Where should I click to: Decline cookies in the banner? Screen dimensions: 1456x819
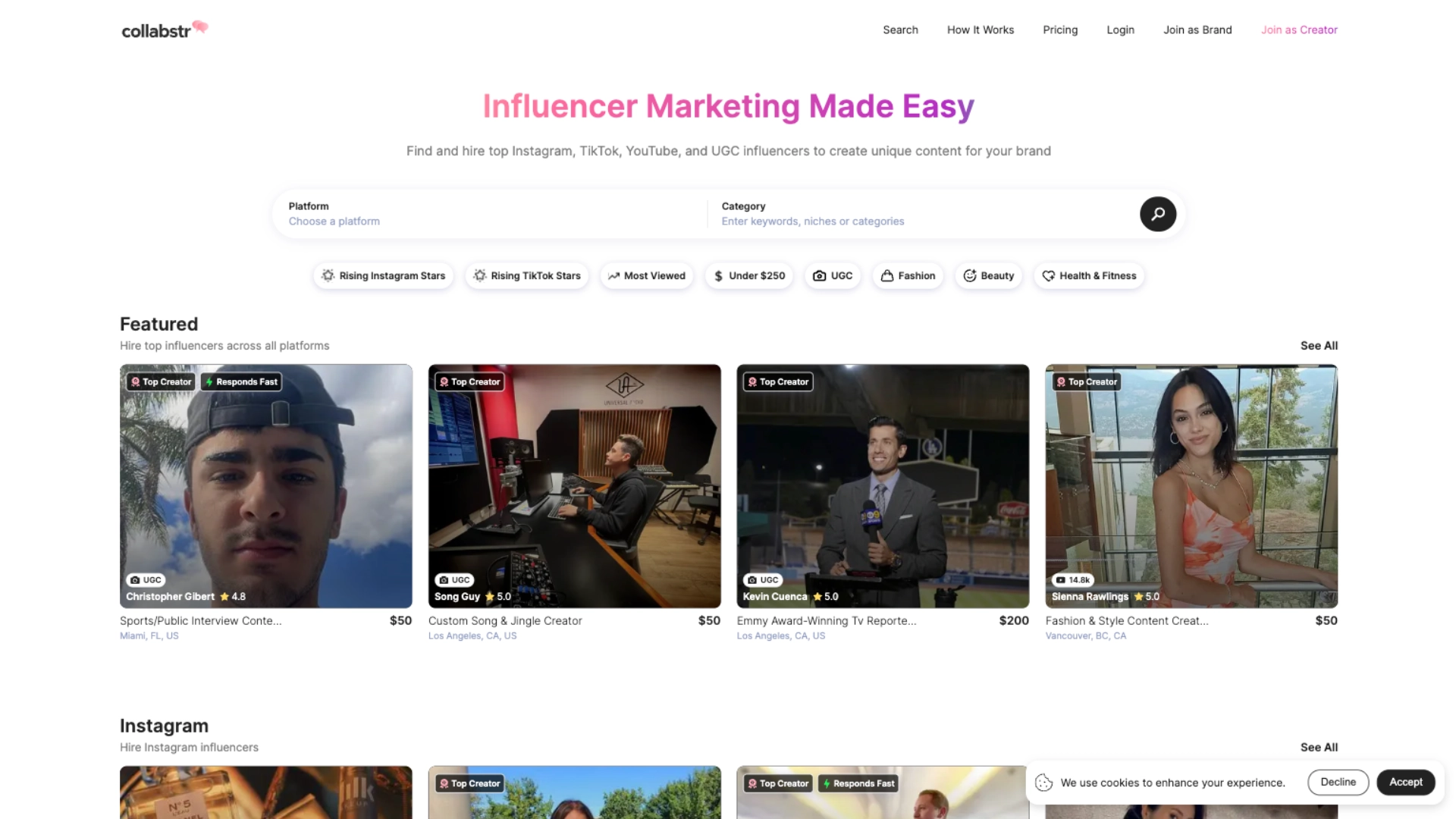point(1338,782)
